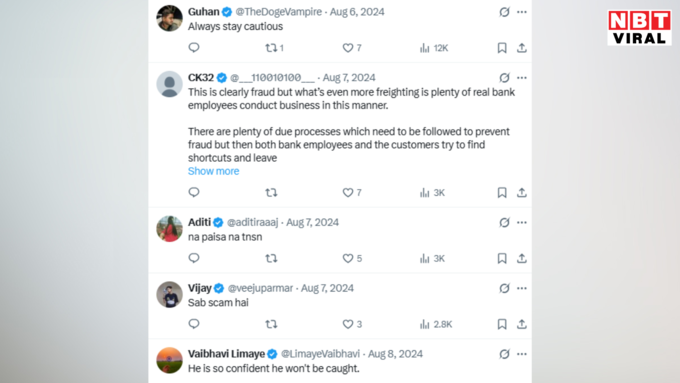This screenshot has width=680, height=383.
Task: Like CK32's tweet about bank fraud
Action: [352, 193]
